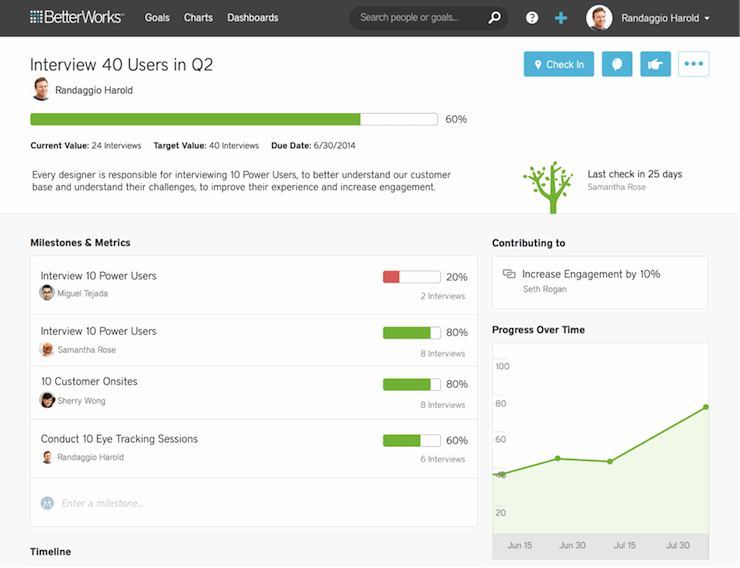Click the linked goal icon beside Increase Engagement
Viewport: 740px width, 568px height.
pos(509,274)
